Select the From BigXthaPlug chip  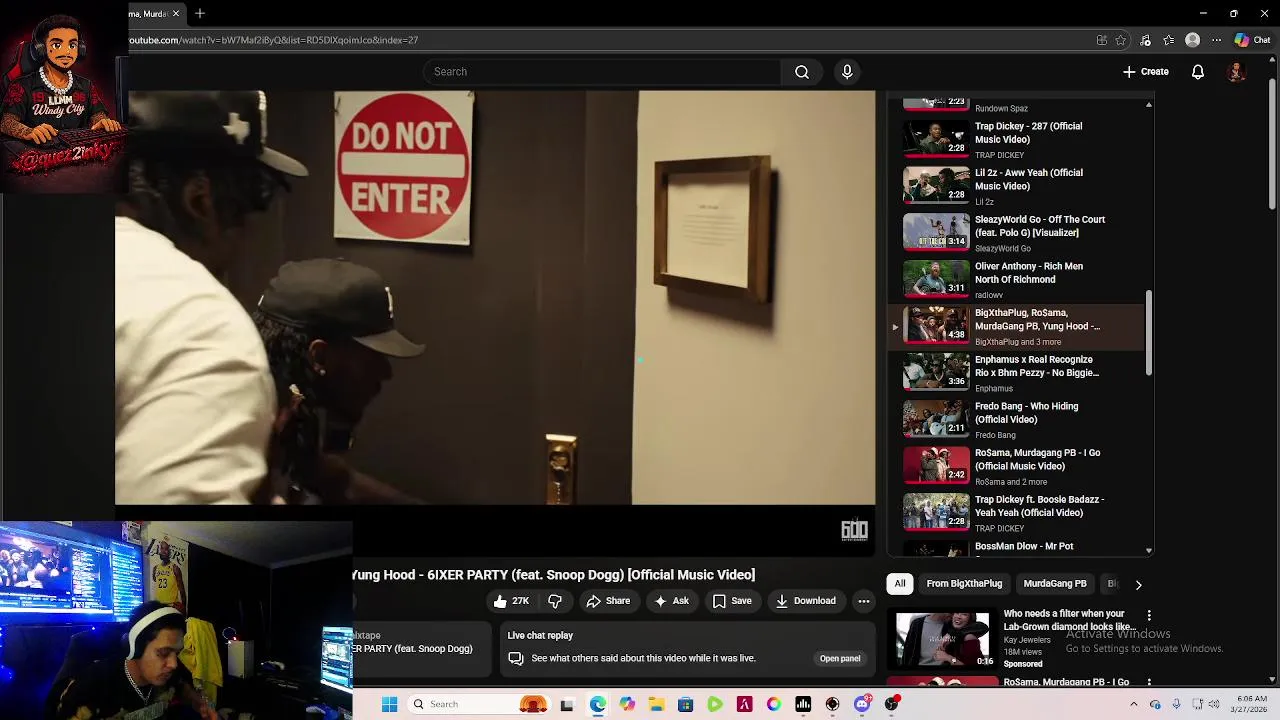(x=964, y=584)
